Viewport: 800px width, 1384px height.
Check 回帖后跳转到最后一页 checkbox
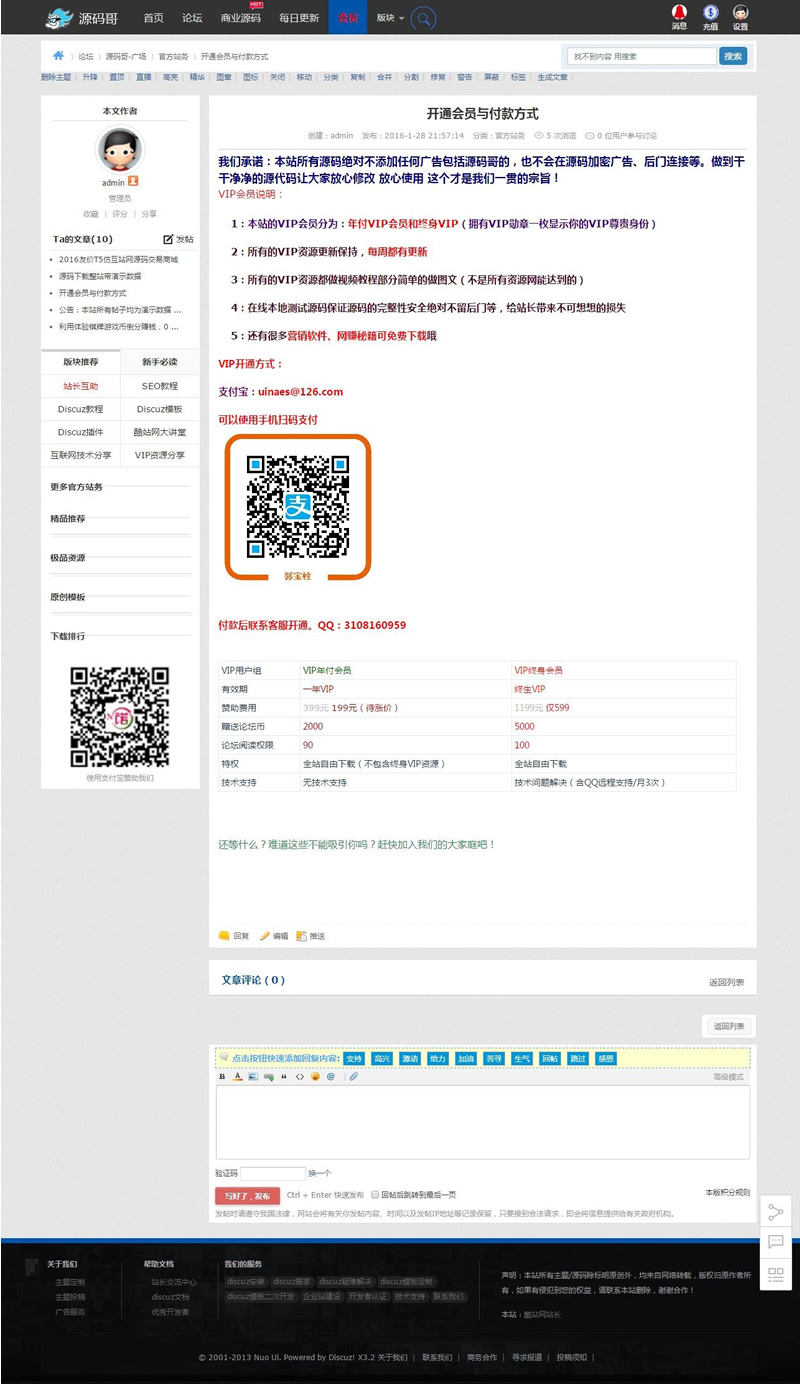[375, 1194]
